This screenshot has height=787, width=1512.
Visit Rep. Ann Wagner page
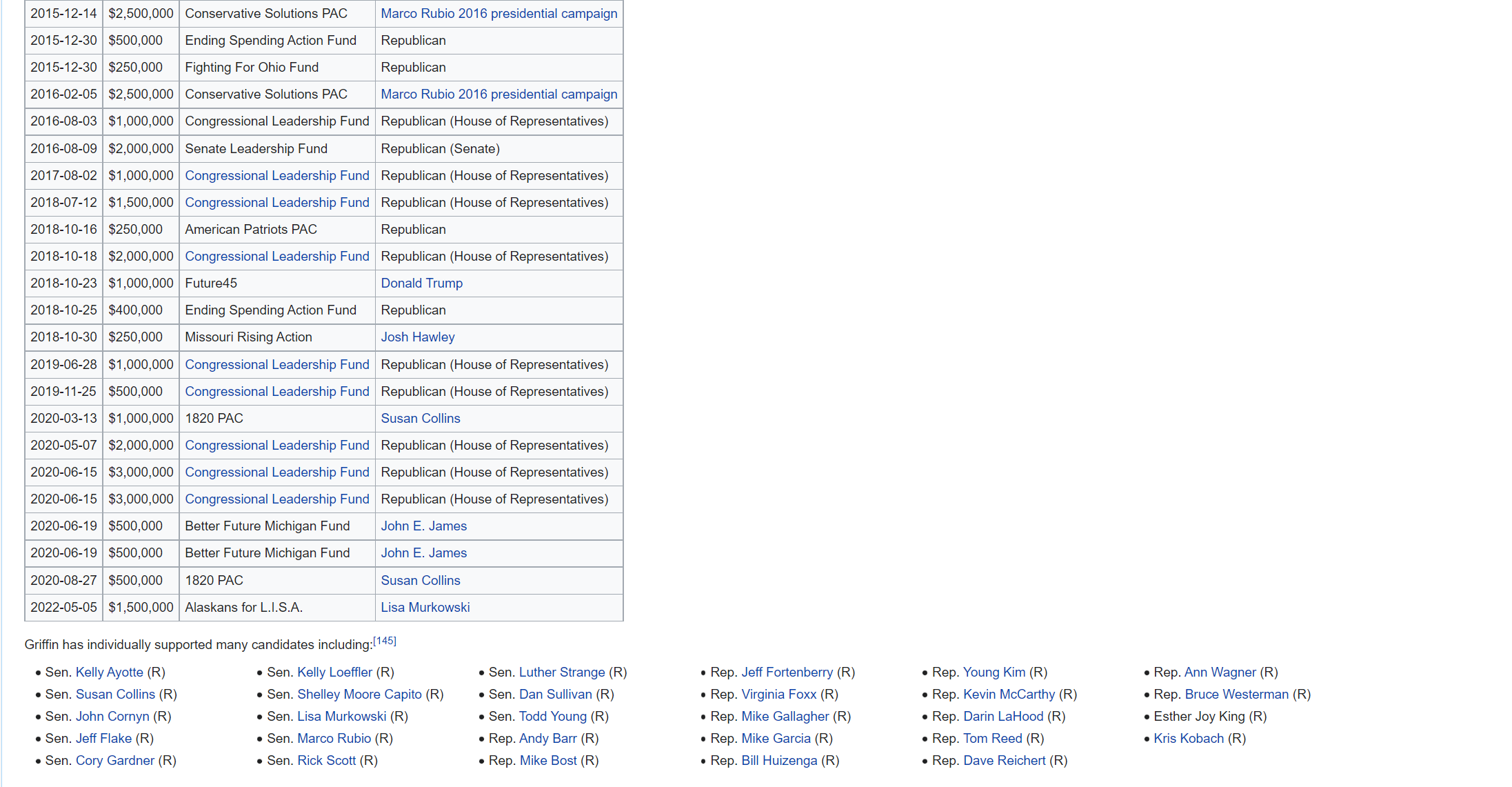(1220, 672)
